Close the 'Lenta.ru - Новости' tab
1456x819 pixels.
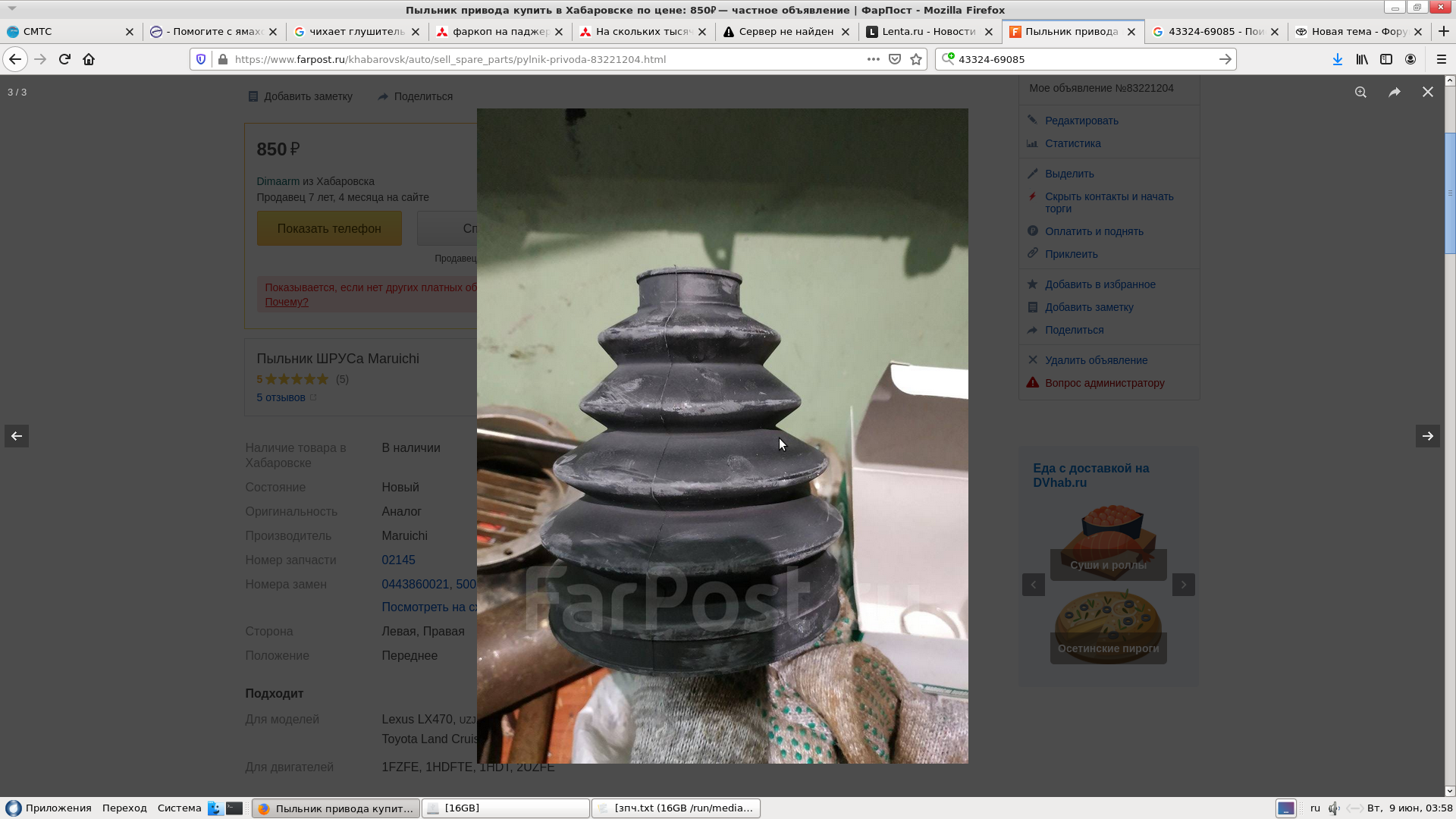(x=988, y=32)
